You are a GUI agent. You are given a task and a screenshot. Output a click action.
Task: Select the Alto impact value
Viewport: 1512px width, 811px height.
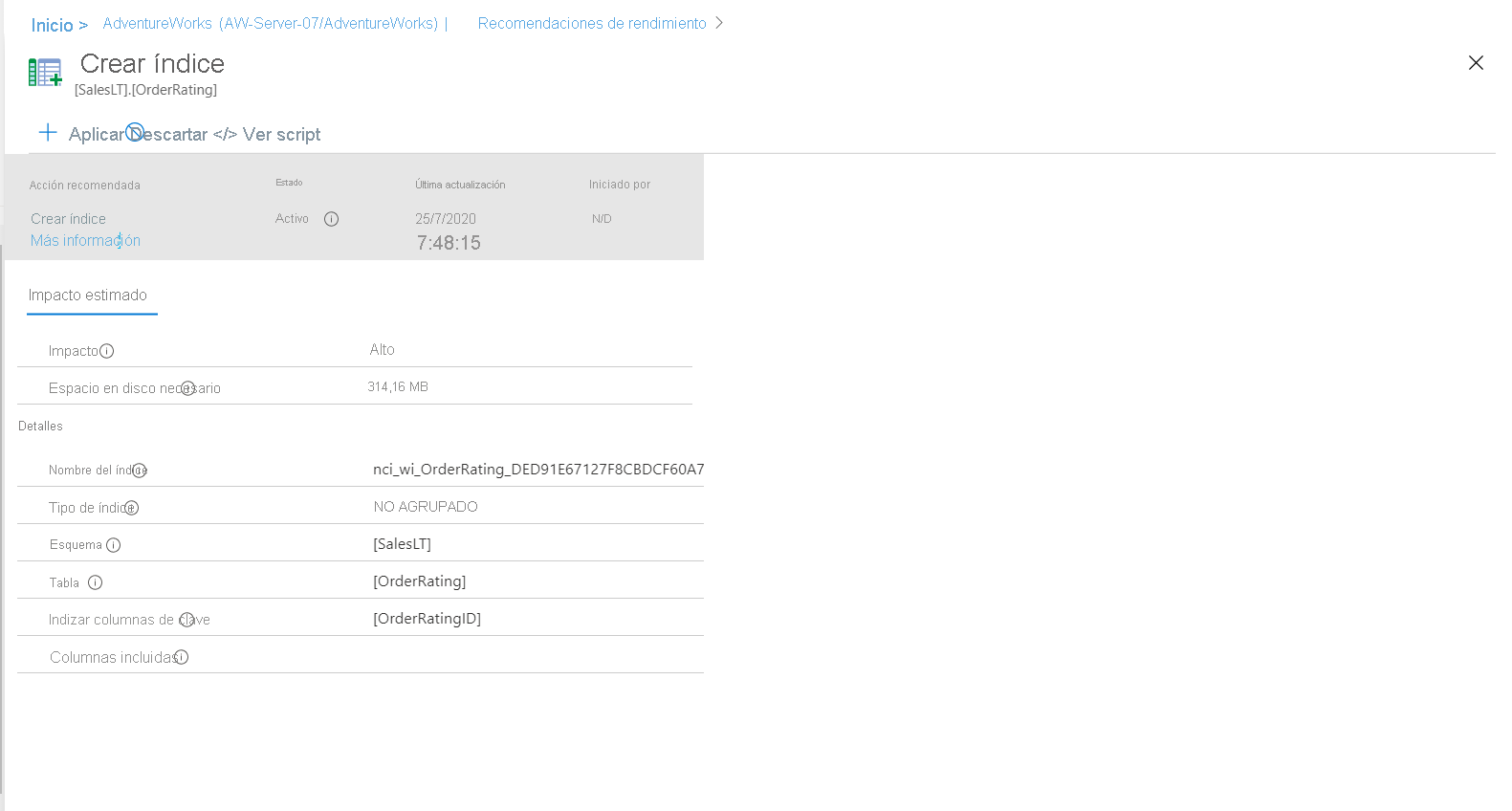tap(383, 349)
